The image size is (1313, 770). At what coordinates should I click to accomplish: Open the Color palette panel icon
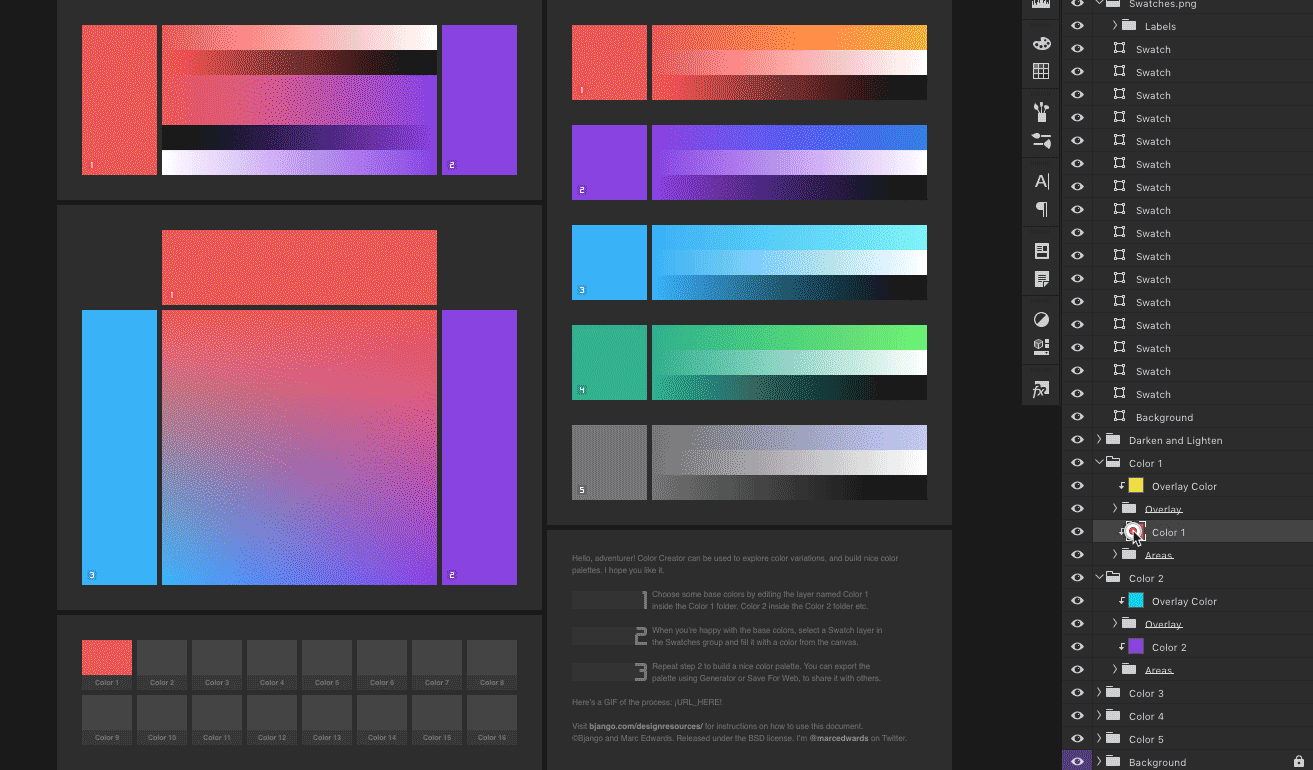(1041, 44)
